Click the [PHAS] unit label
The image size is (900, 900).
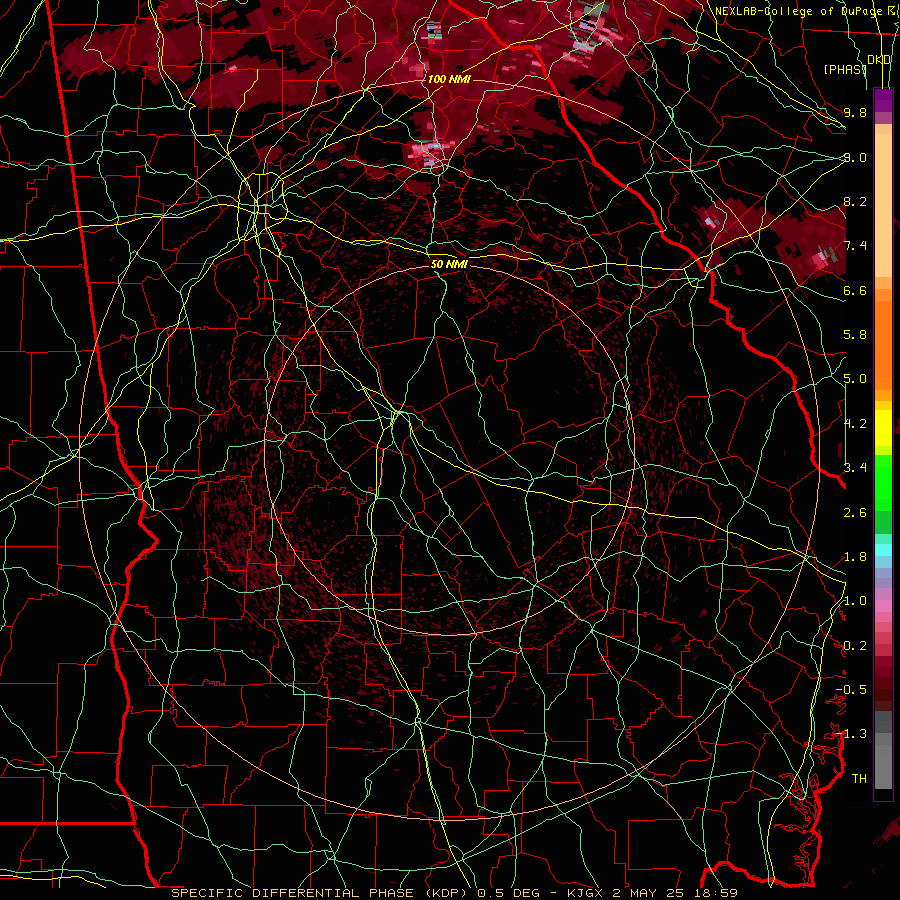tap(845, 69)
